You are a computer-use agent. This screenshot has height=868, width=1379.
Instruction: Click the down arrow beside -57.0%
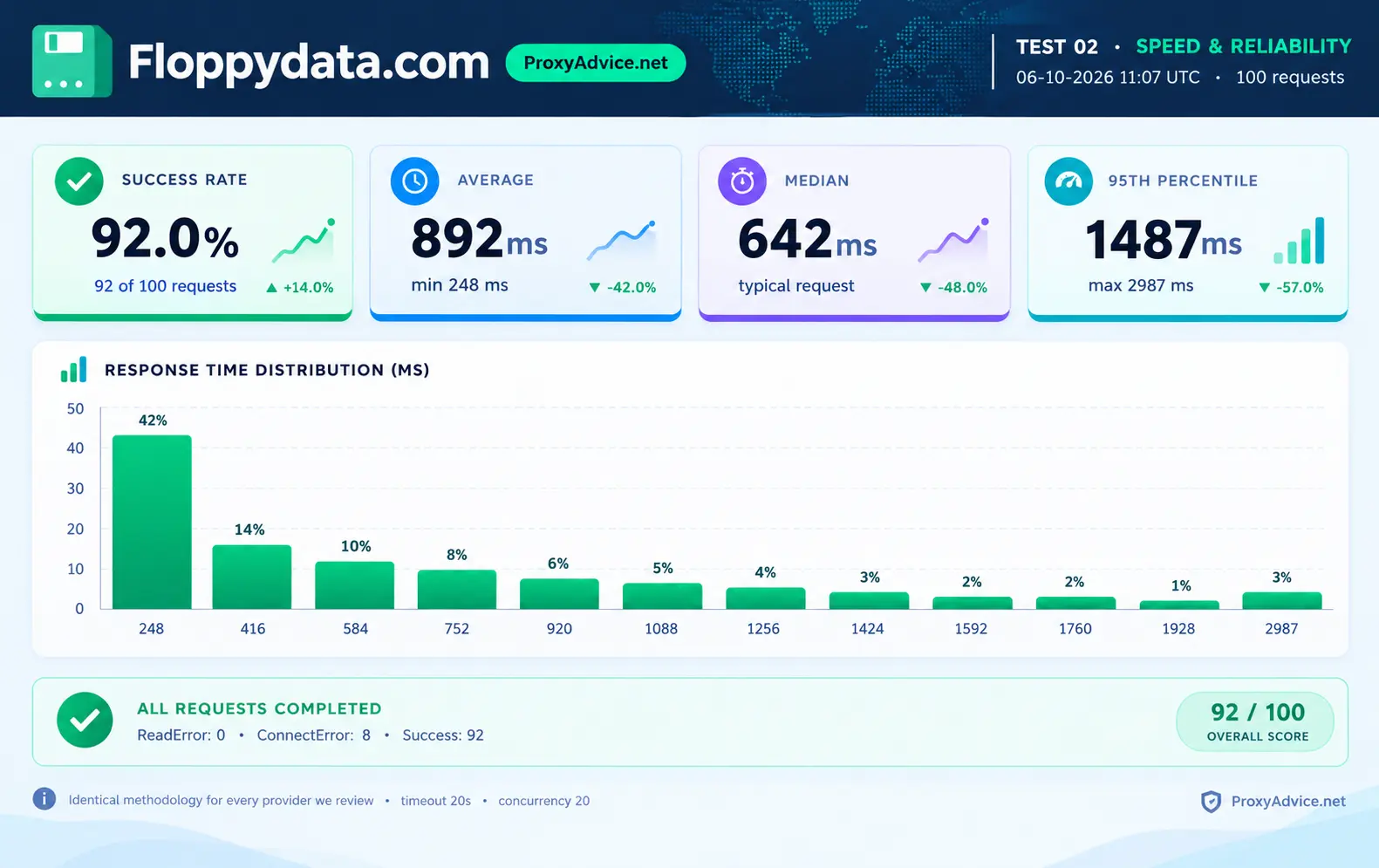[x=1264, y=287]
